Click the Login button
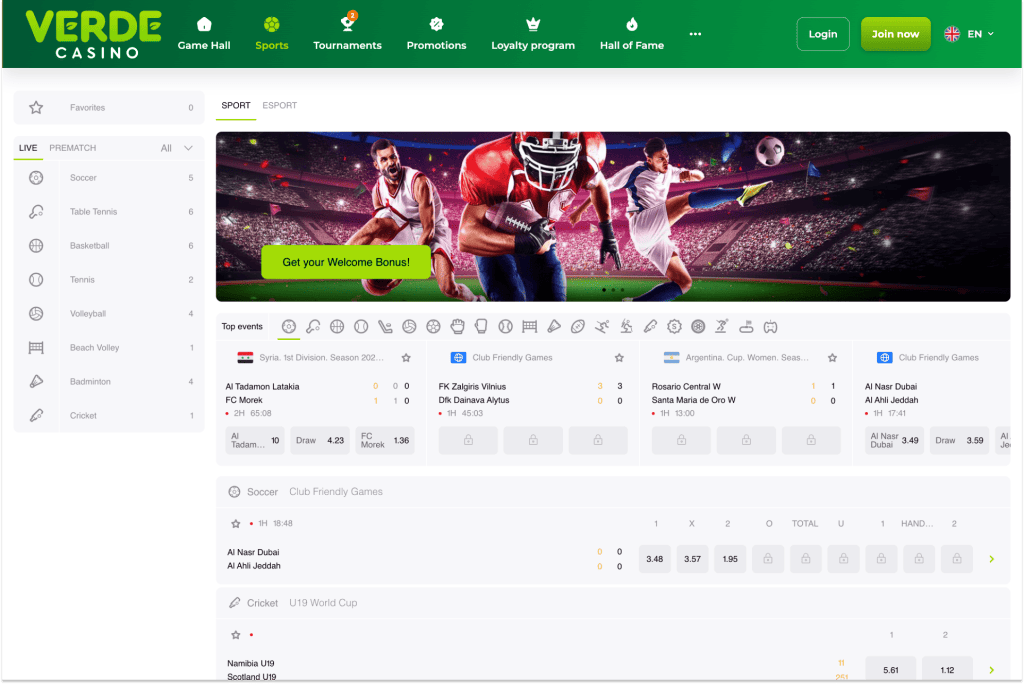The width and height of the screenshot is (1024, 684). coord(823,34)
